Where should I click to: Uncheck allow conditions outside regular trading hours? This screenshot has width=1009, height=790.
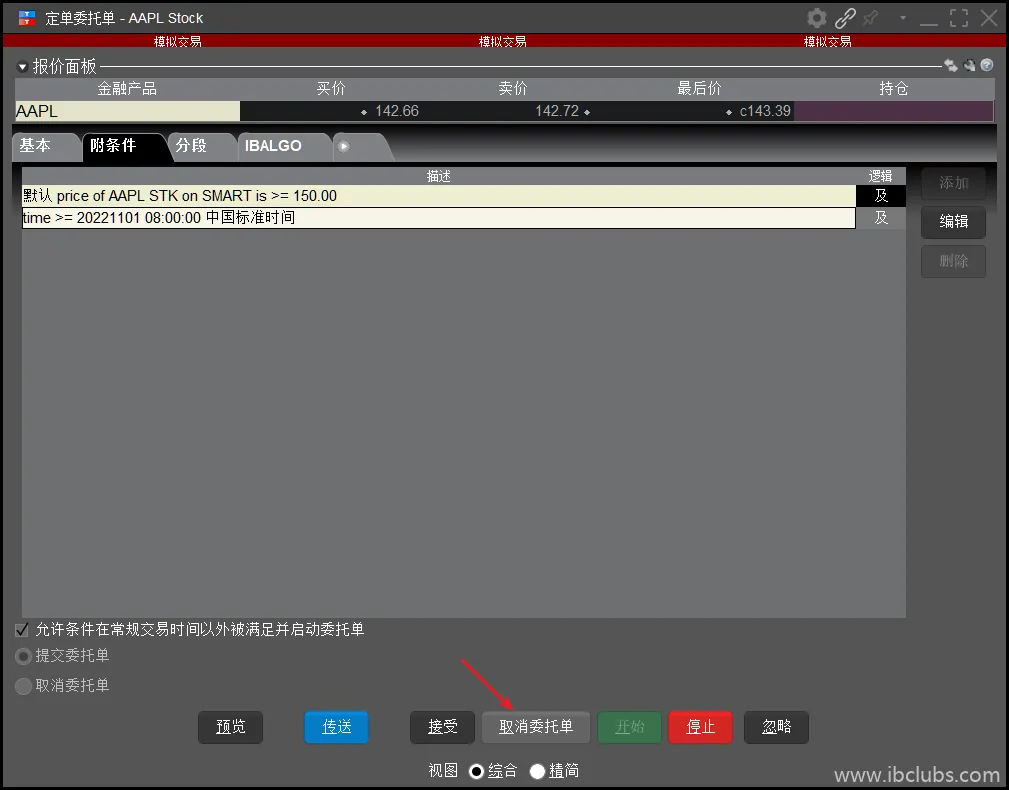coord(22,630)
